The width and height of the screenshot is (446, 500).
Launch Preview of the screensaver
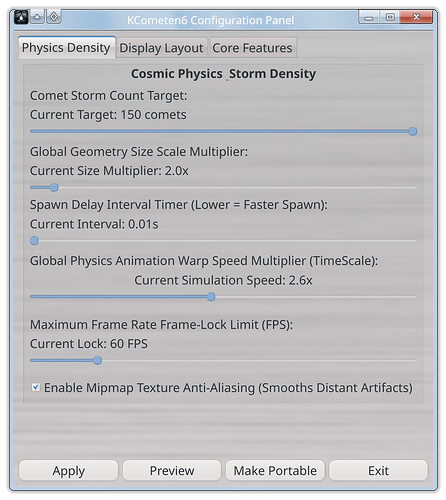coord(172,470)
